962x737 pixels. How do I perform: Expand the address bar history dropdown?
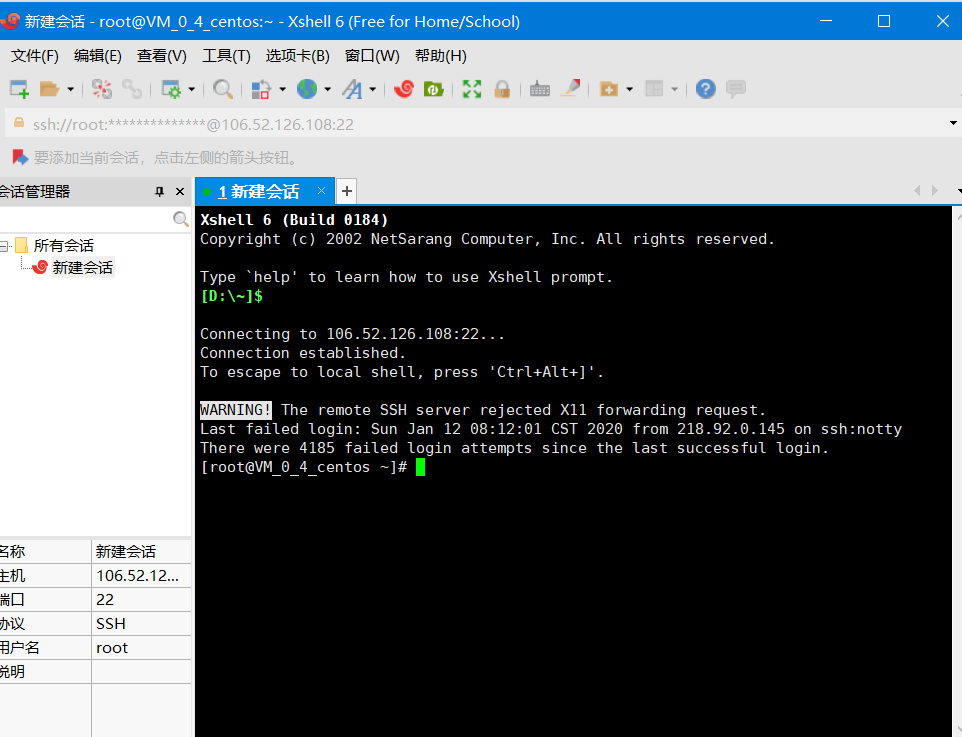(x=953, y=123)
